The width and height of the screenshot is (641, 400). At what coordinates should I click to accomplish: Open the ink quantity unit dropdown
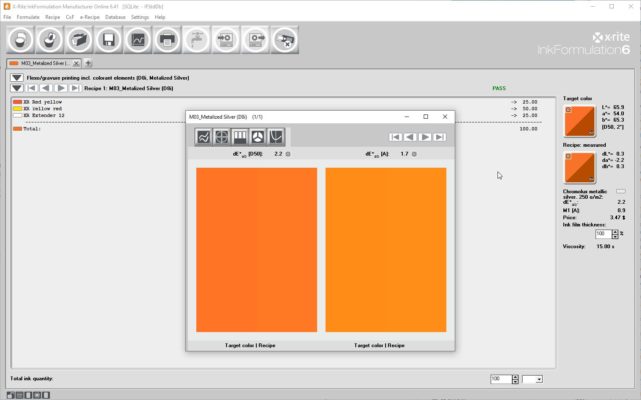533,379
